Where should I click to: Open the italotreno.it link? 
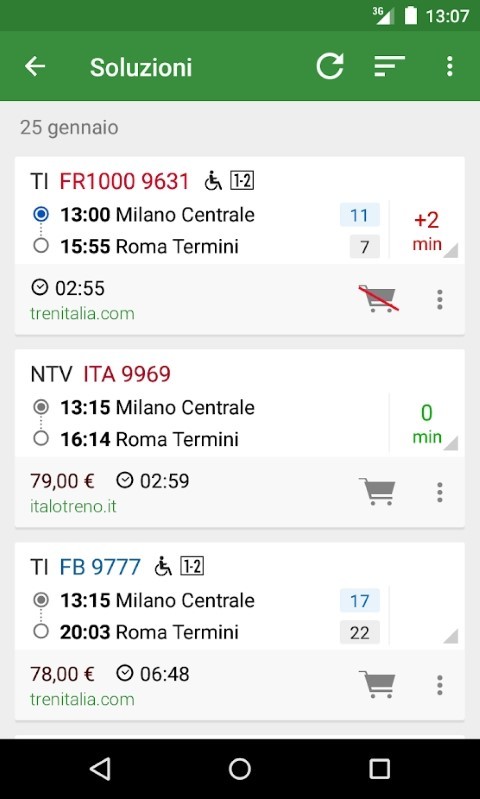[x=73, y=506]
